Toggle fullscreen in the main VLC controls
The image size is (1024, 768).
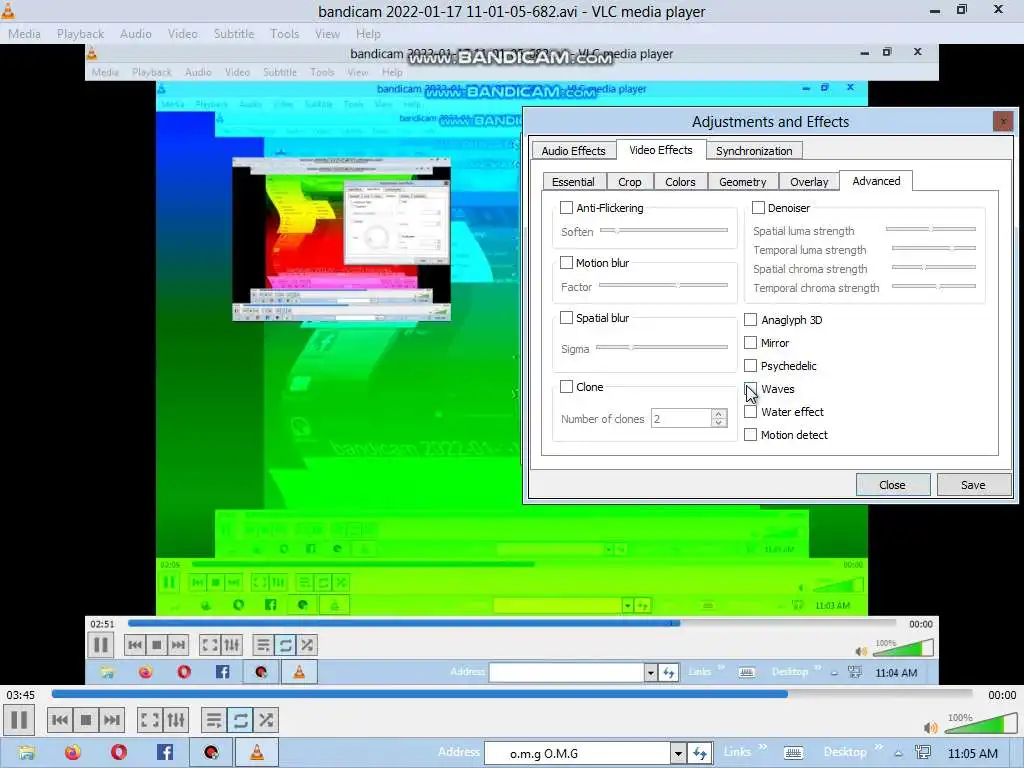pyautogui.click(x=150, y=720)
